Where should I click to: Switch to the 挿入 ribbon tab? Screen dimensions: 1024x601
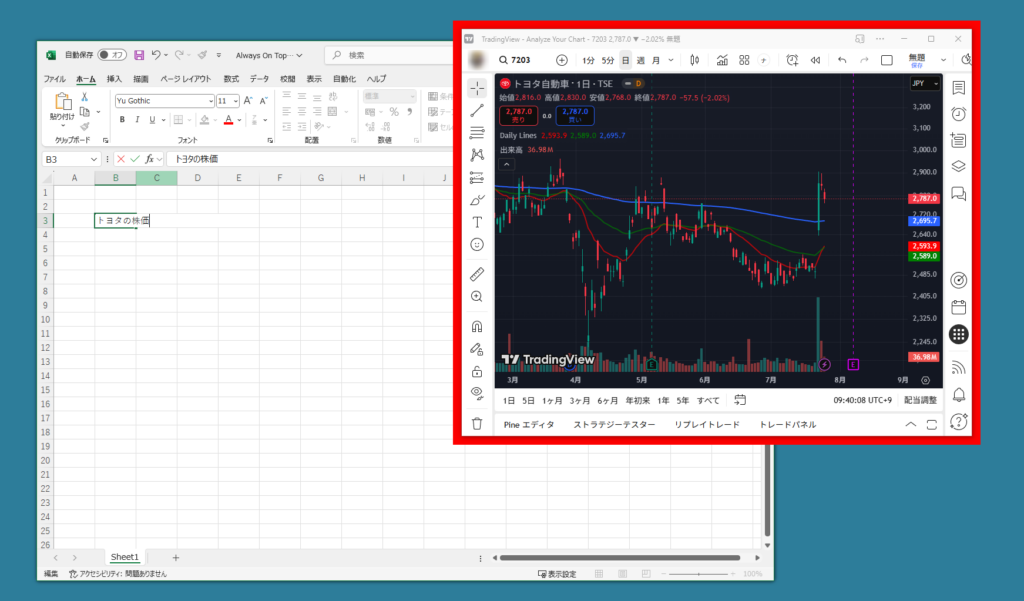point(114,79)
